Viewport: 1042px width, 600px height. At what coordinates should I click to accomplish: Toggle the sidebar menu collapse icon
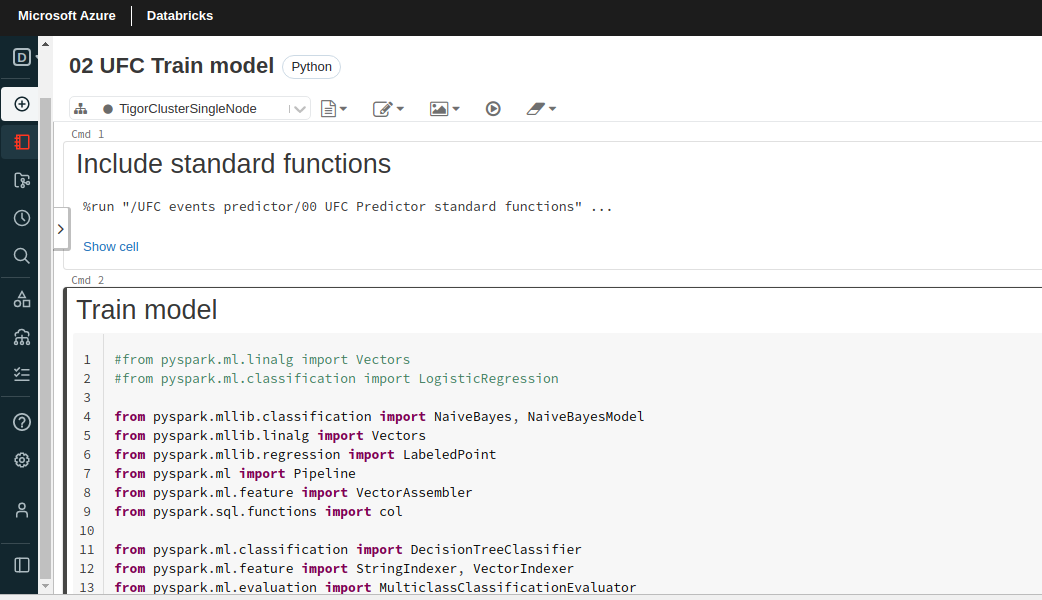(x=22, y=565)
